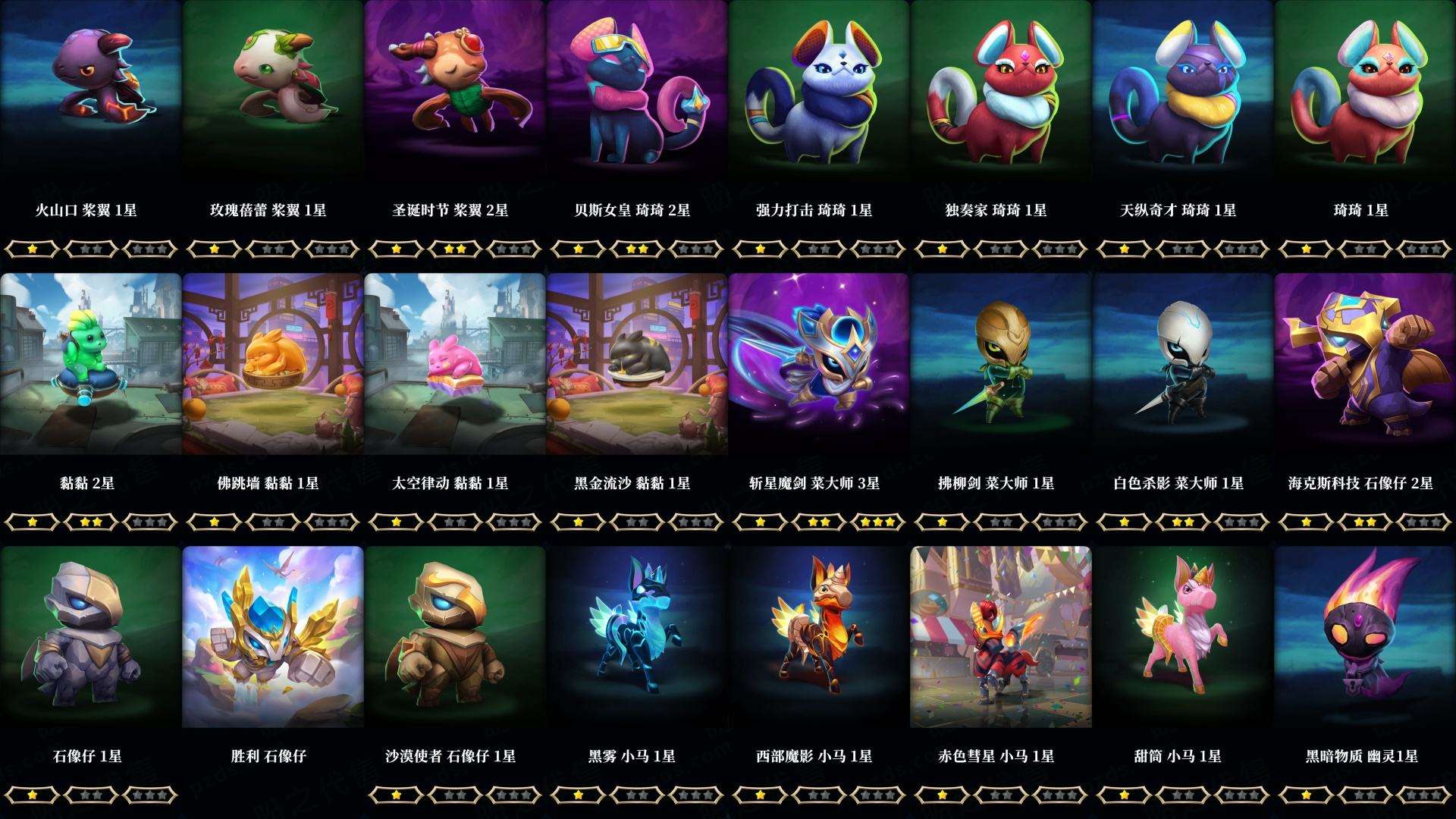
Task: Open the 天纵奇才 琦琦 dark cat portrait
Action: [x=1183, y=91]
